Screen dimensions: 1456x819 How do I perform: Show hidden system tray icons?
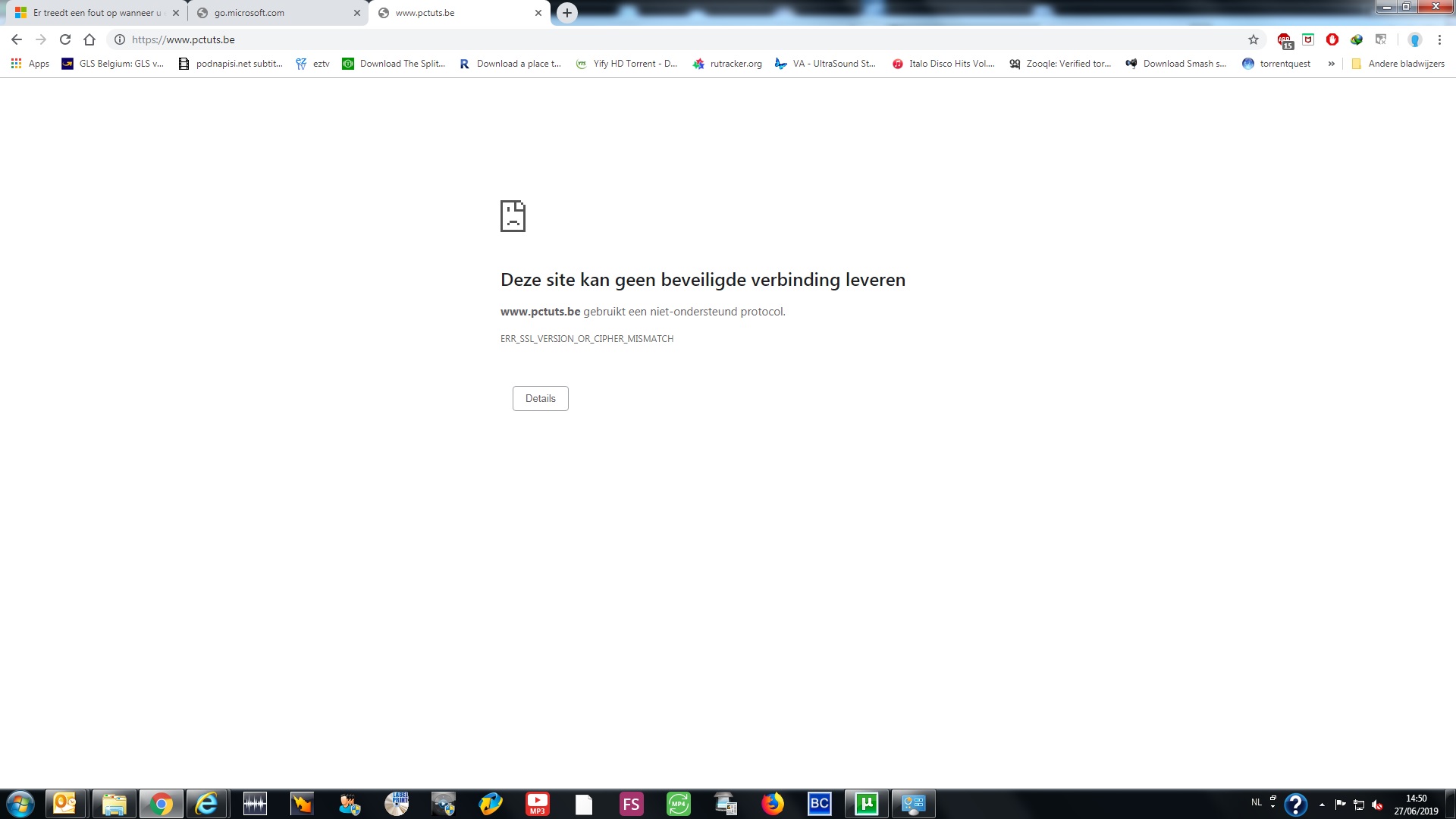pos(1322,805)
